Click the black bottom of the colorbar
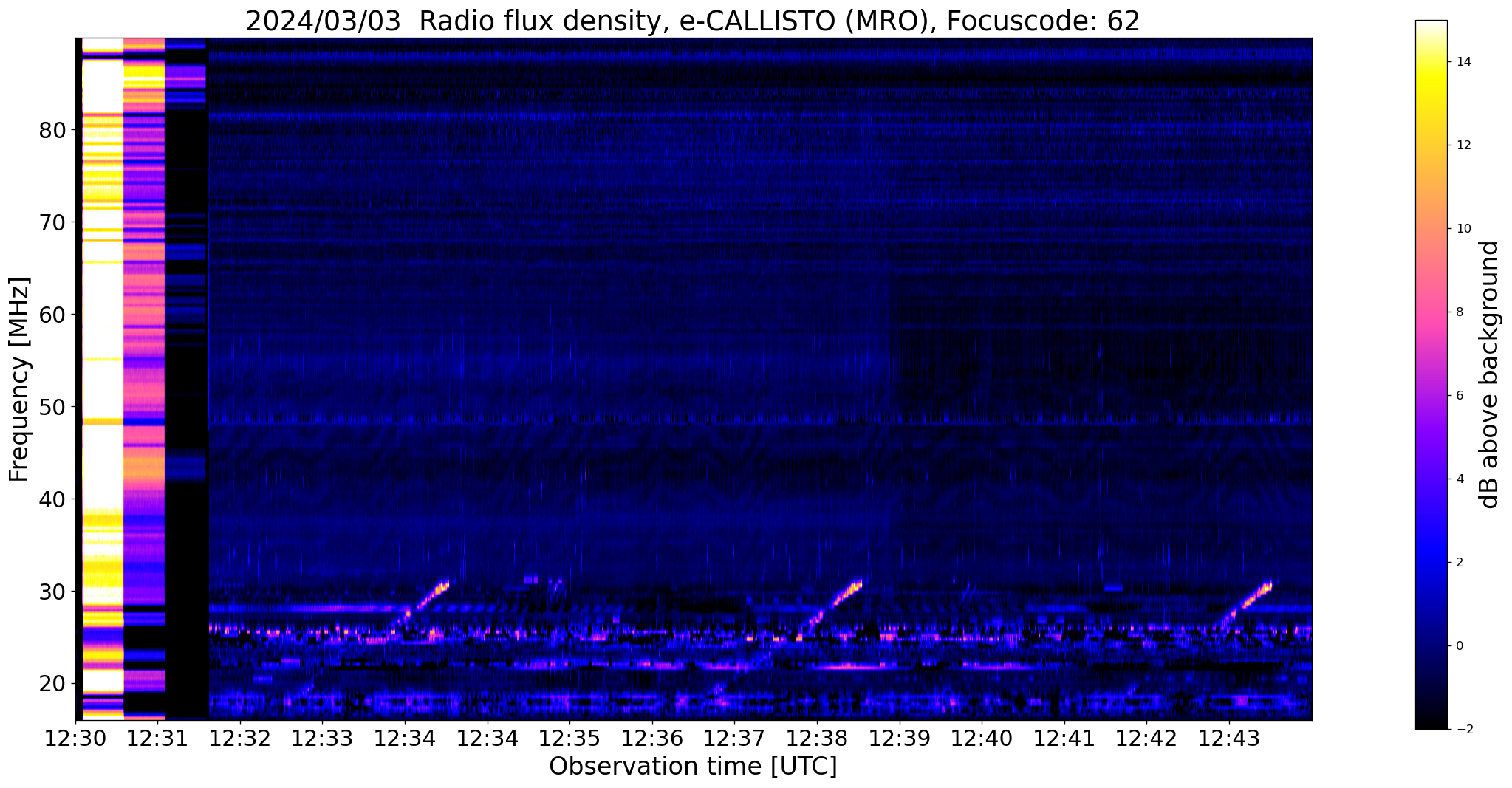1512x788 pixels. click(x=1431, y=723)
